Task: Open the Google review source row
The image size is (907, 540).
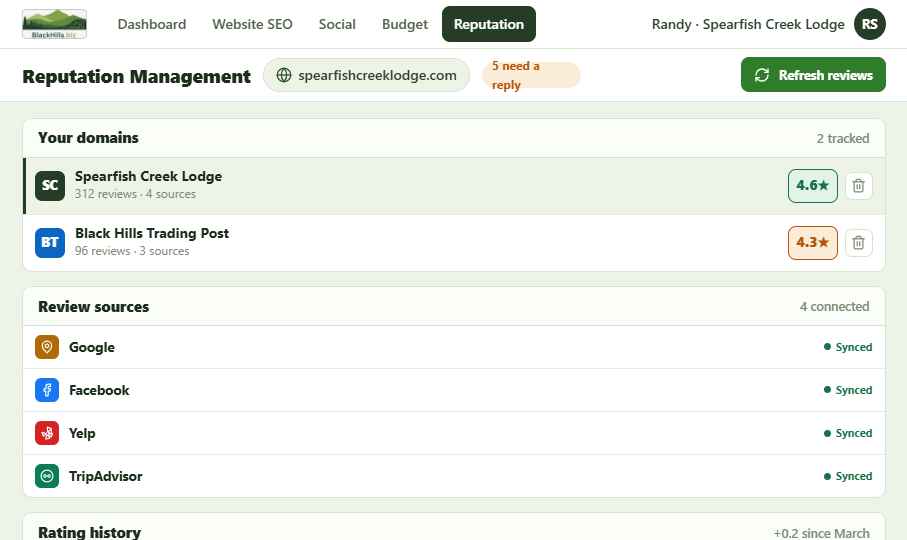Action: pos(454,347)
